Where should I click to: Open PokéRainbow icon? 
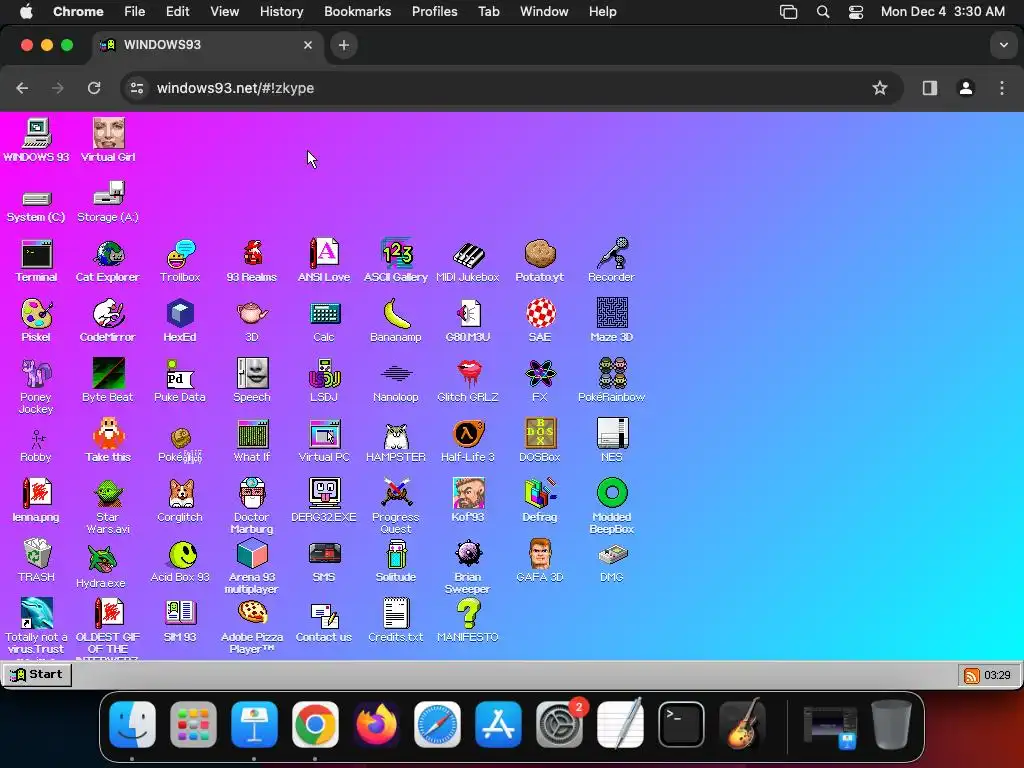tap(612, 381)
